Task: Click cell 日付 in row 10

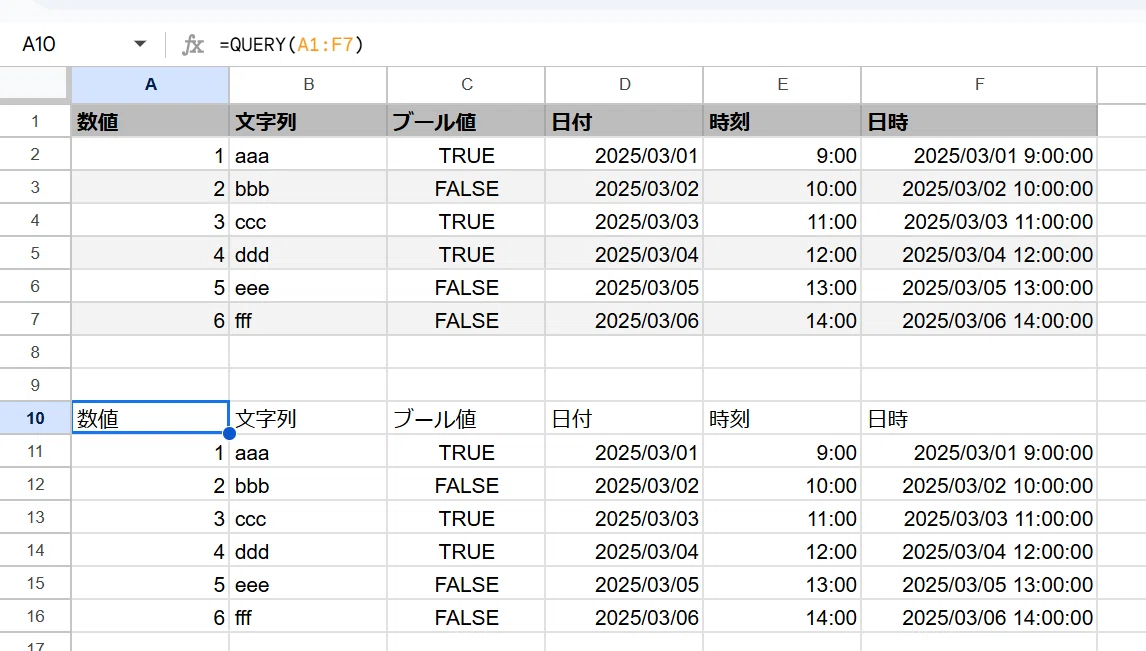Action: click(624, 418)
